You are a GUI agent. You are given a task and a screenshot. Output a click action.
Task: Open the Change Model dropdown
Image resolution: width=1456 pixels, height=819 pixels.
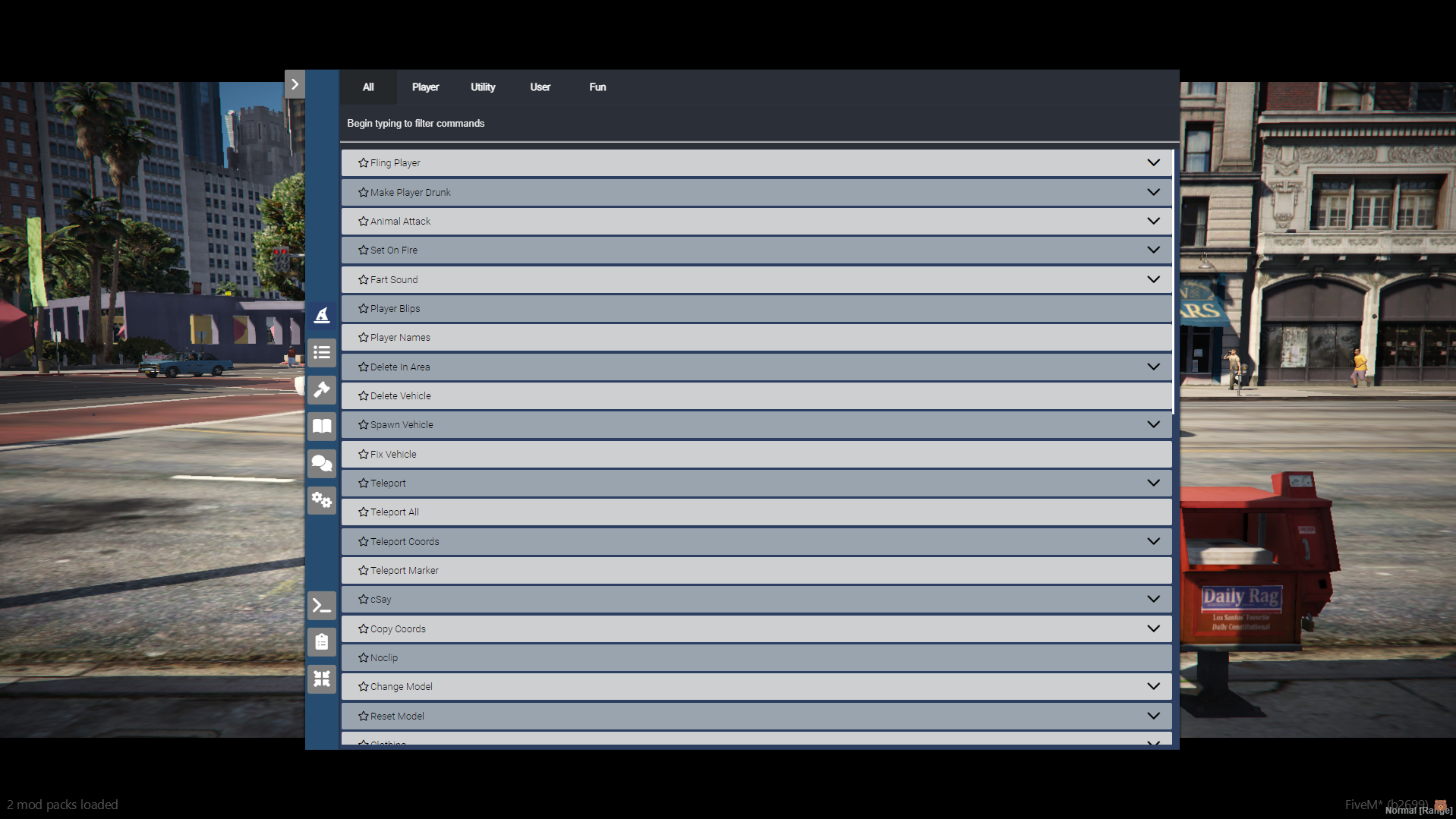1153,685
